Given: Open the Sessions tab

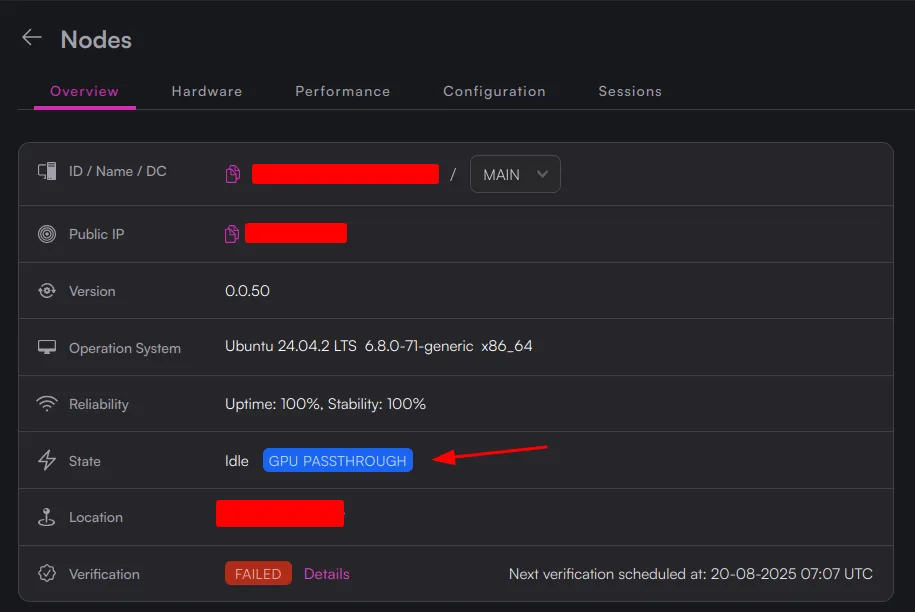Looking at the screenshot, I should 630,91.
